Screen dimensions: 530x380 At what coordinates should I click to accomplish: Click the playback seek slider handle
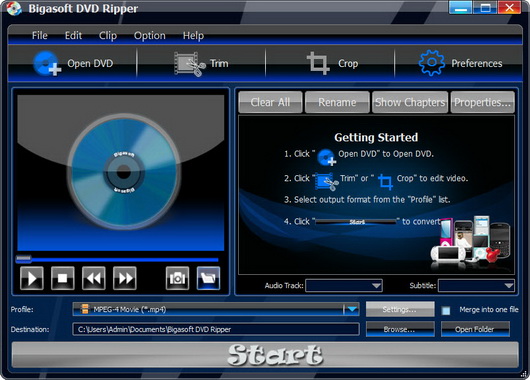click(x=24, y=259)
